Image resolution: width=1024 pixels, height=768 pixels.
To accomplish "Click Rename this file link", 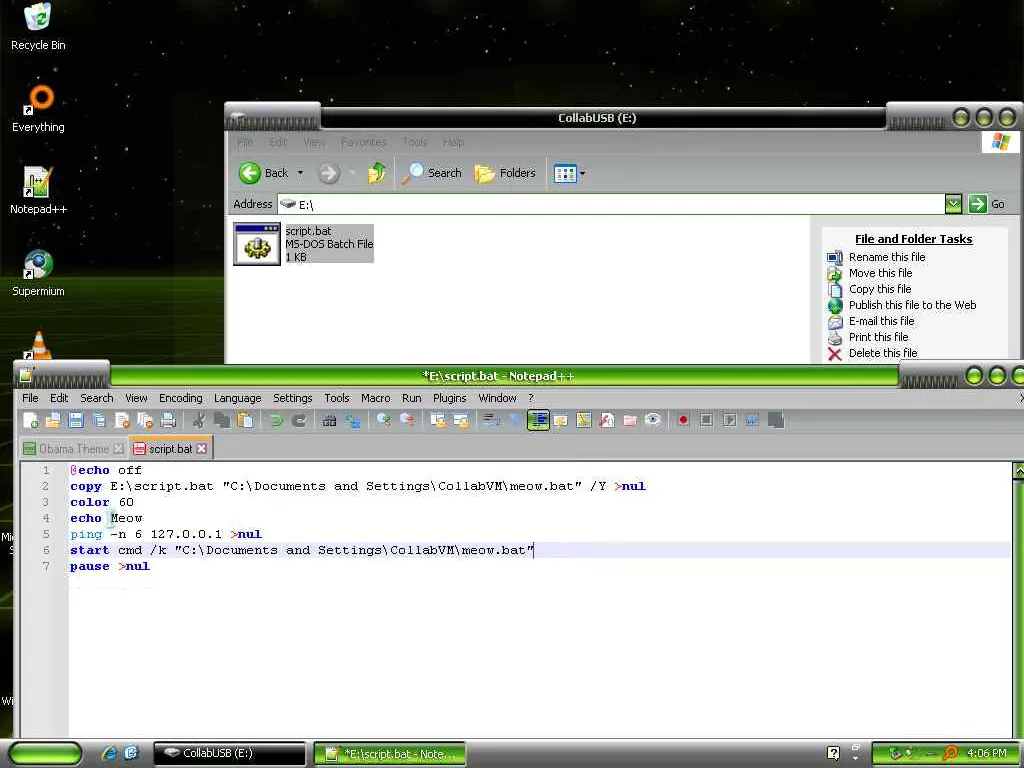I will 887,257.
